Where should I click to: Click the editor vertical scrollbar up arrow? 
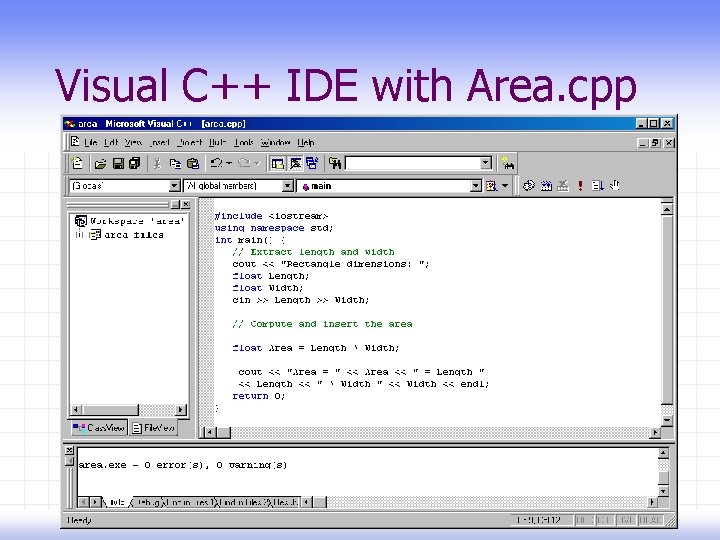(667, 209)
